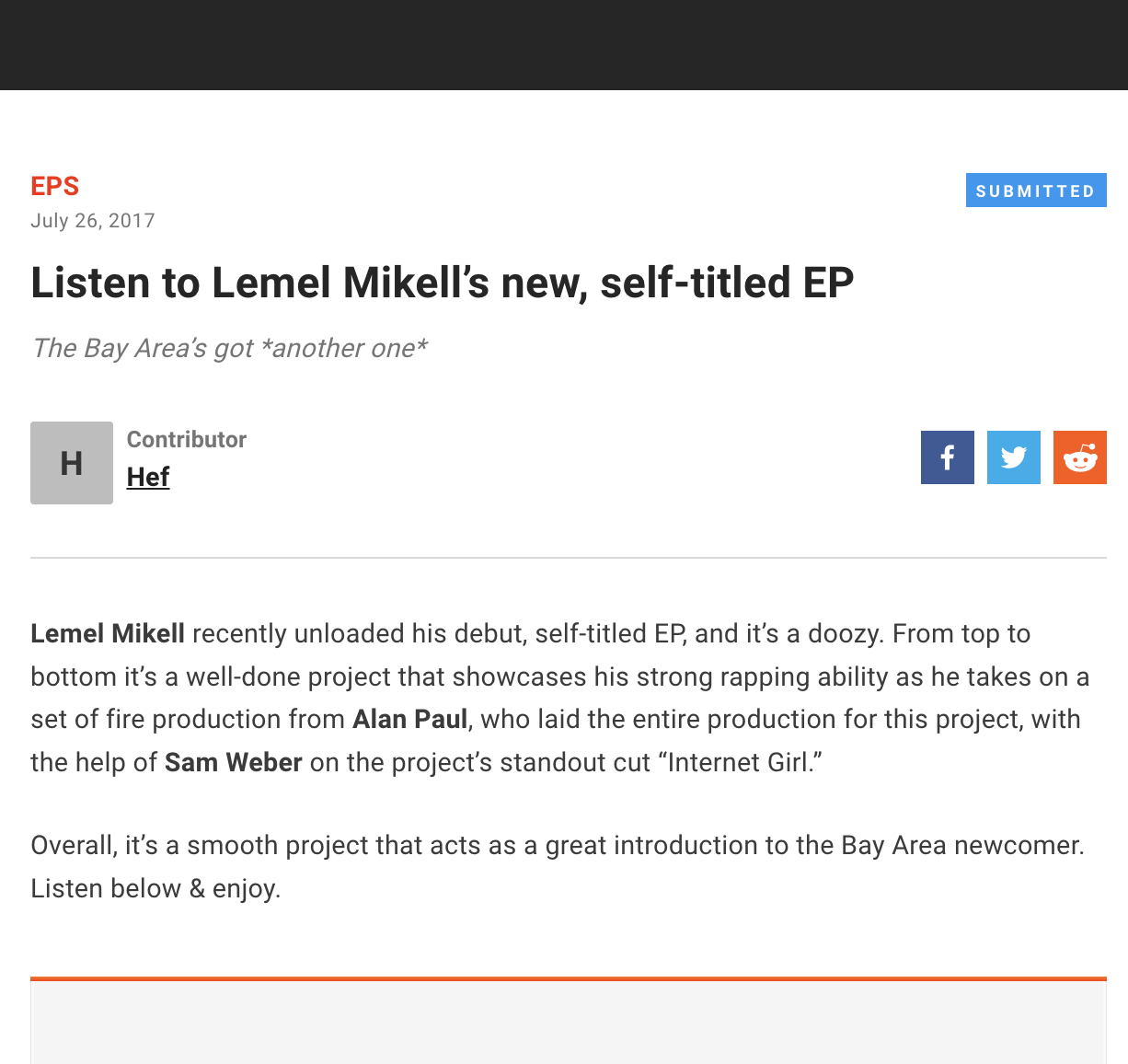Image resolution: width=1128 pixels, height=1064 pixels.
Task: Click the blue SUBMITTED badge
Action: click(1035, 191)
